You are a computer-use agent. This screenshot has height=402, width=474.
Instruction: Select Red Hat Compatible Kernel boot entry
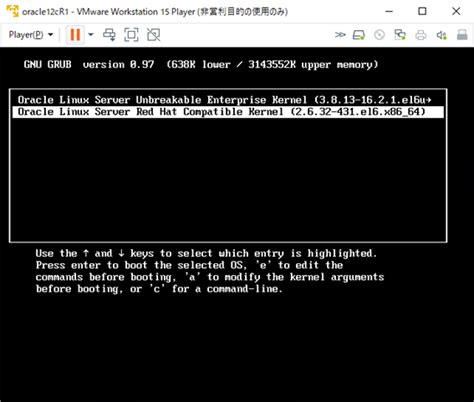pos(228,112)
